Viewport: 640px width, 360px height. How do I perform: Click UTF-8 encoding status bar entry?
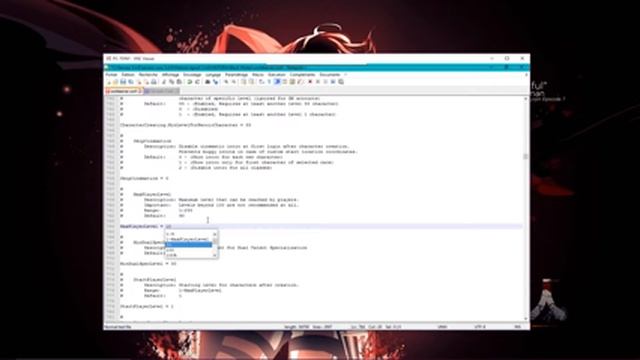point(480,327)
